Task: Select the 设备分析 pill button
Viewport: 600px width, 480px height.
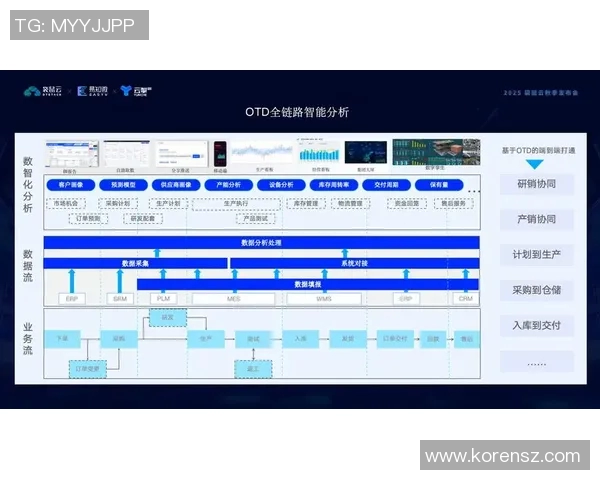Action: 281,185
